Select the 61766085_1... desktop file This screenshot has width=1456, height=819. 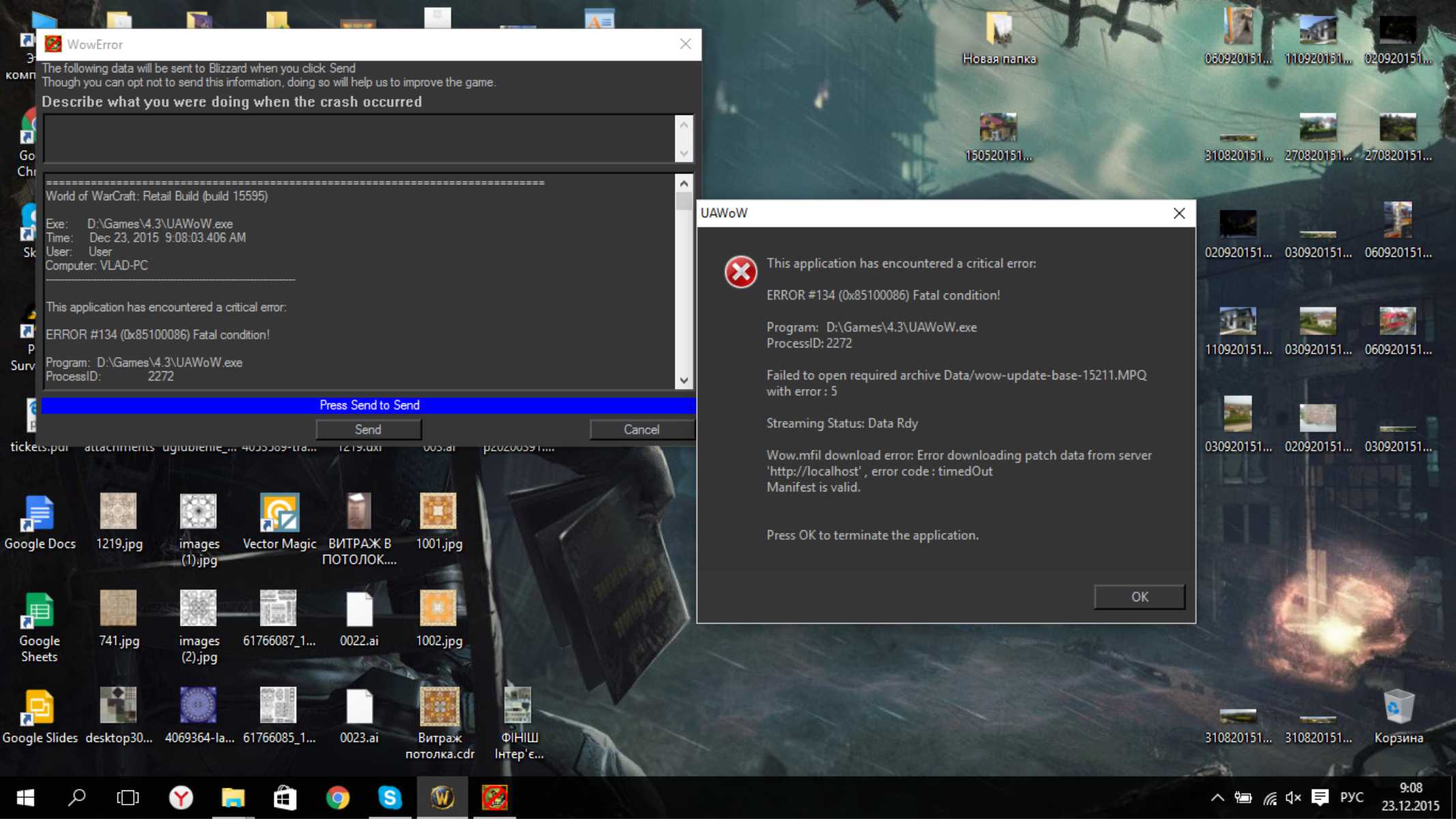[x=279, y=717]
